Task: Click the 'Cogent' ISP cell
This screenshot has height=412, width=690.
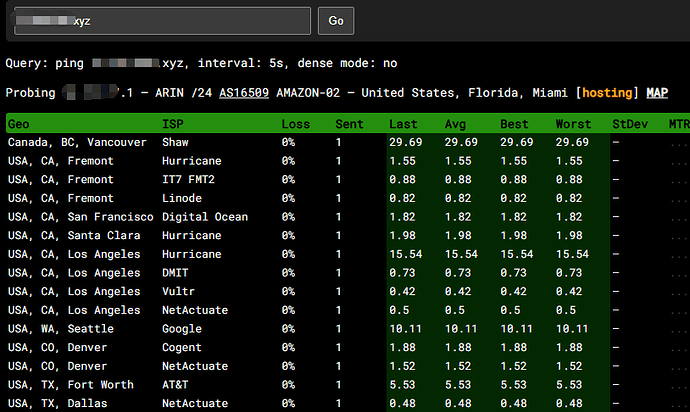Action: coord(182,347)
